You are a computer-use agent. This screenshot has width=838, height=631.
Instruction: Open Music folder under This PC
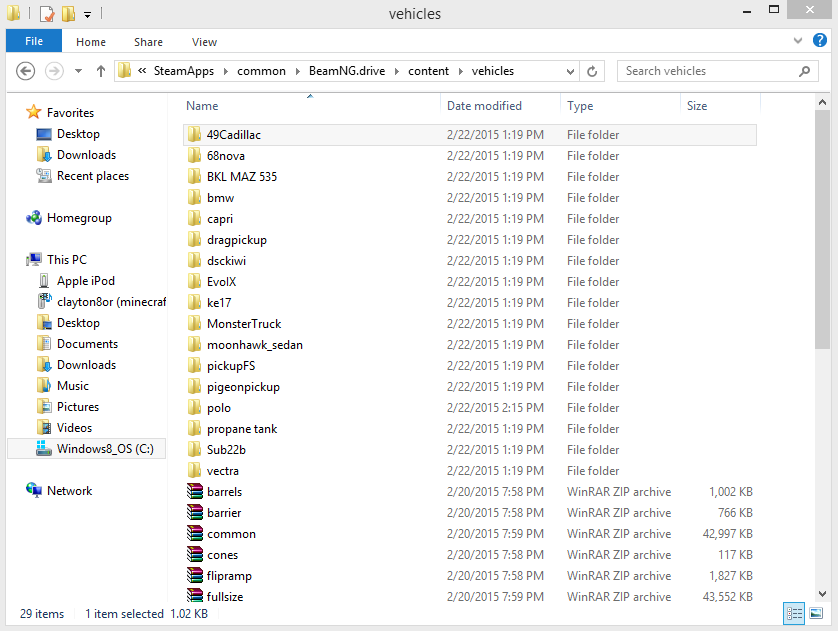73,386
